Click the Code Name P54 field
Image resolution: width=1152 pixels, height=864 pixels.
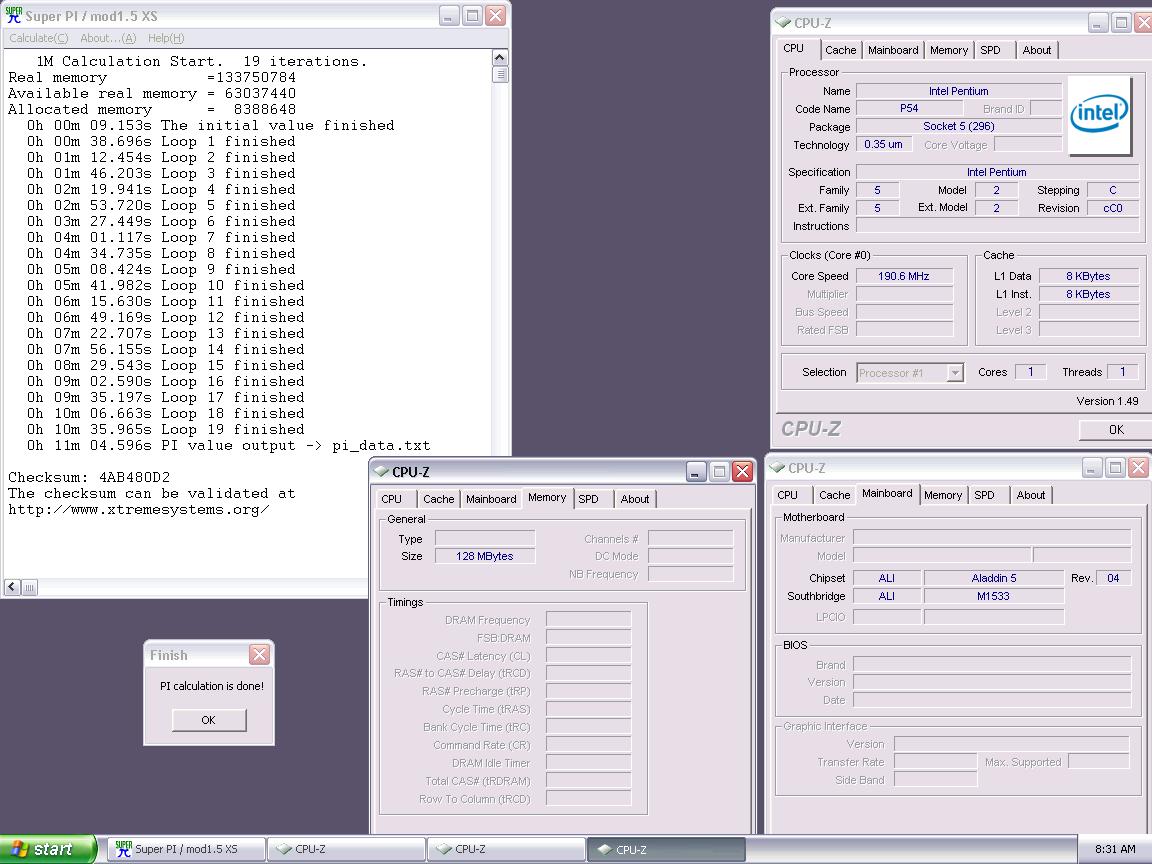click(909, 108)
